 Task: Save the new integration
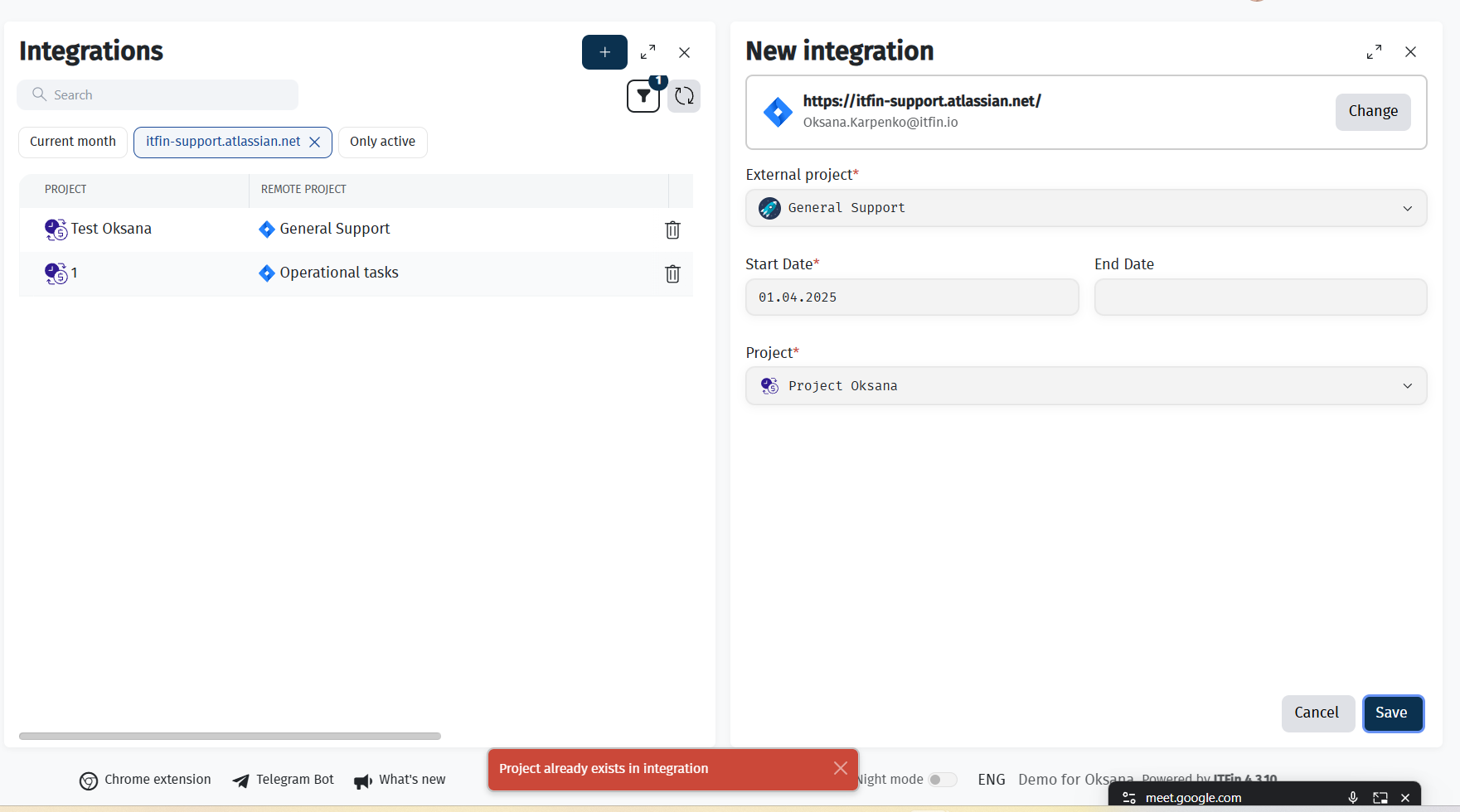(x=1393, y=713)
